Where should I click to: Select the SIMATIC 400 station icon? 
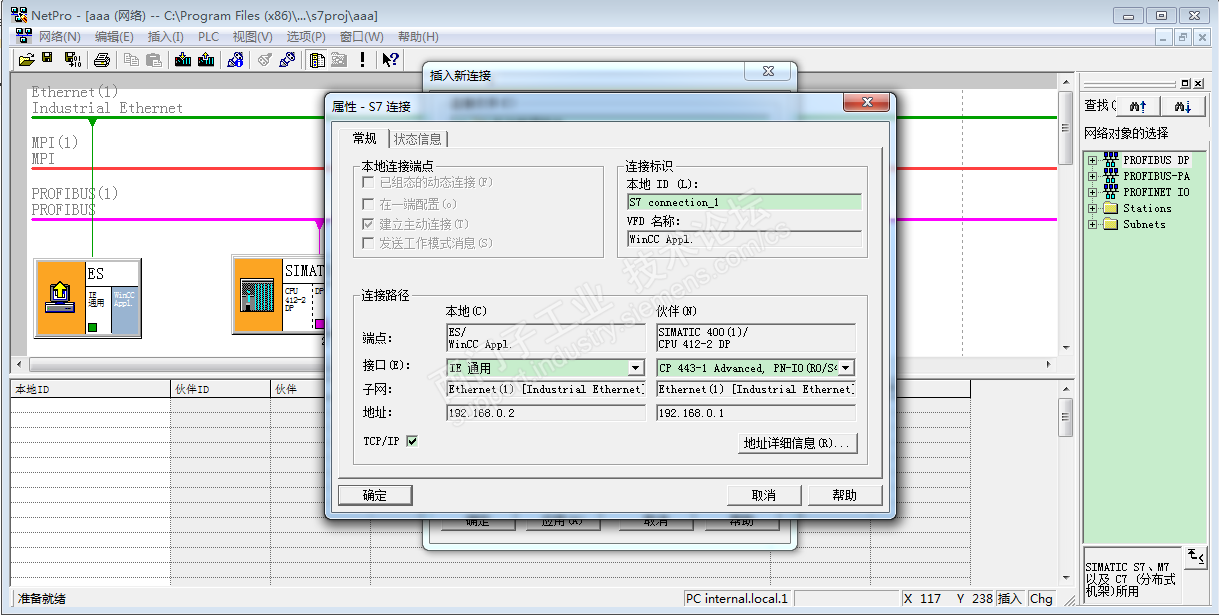coord(257,293)
